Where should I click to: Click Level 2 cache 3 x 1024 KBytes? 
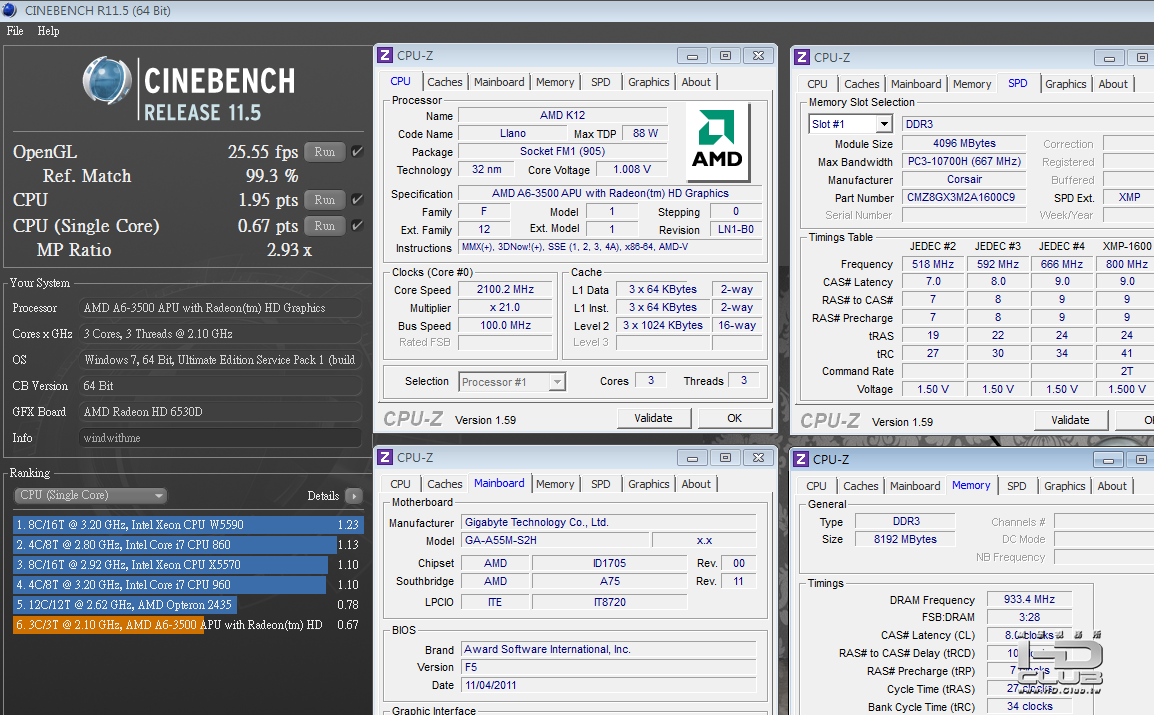tap(662, 325)
